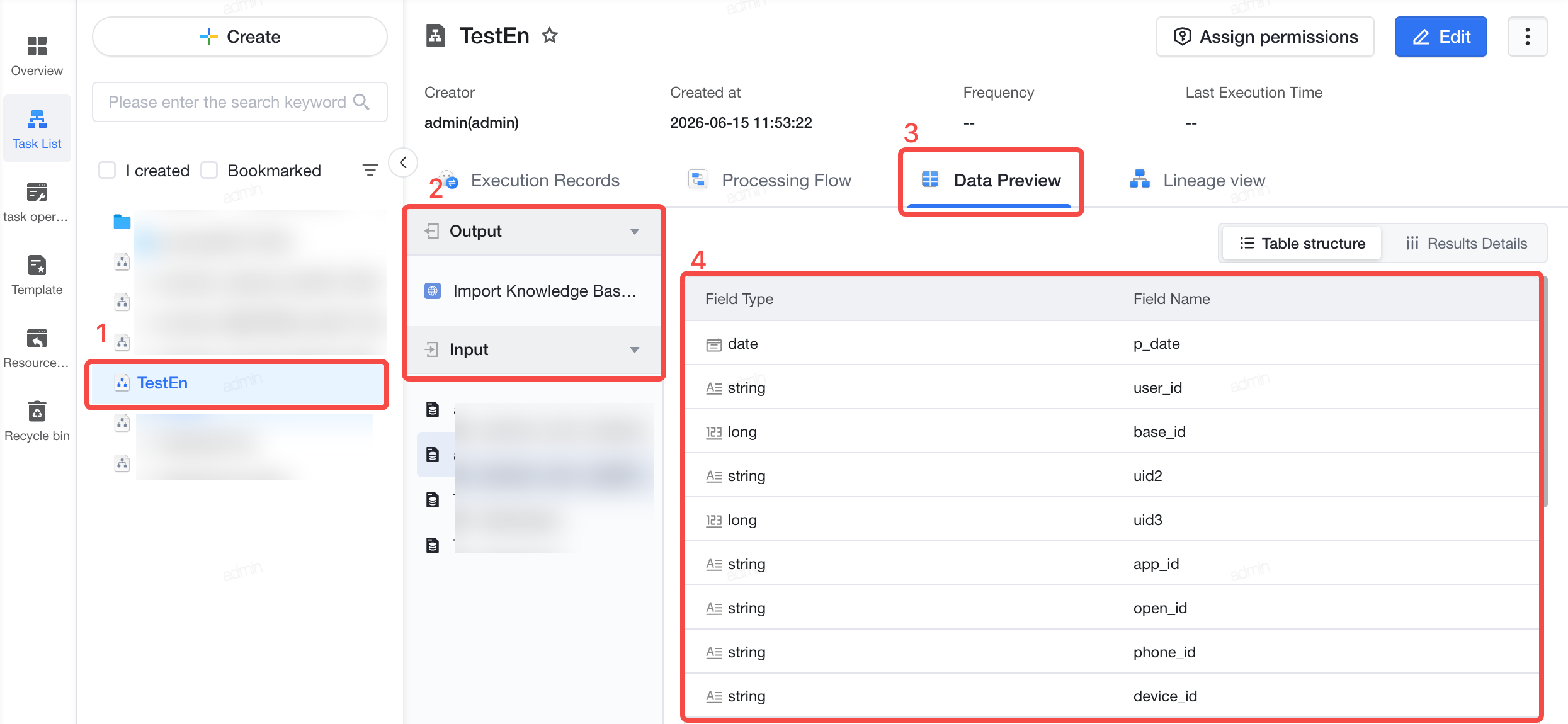Viewport: 1568px width, 724px height.
Task: Open the task list filter icon
Action: point(370,170)
